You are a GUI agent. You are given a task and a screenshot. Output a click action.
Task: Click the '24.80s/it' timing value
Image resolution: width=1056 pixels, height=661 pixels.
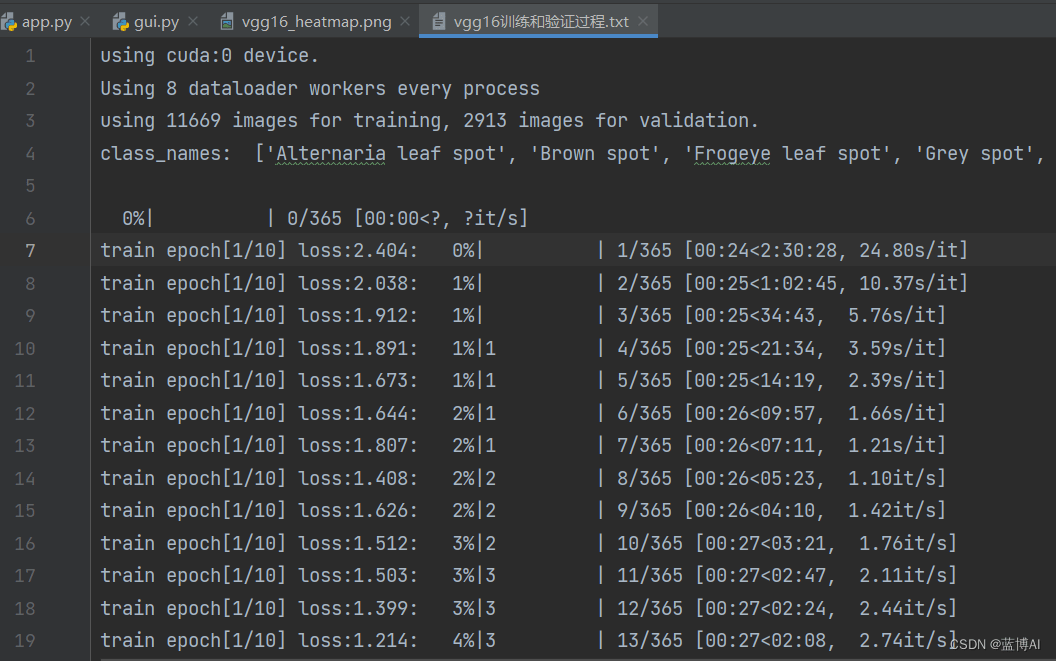coord(908,251)
